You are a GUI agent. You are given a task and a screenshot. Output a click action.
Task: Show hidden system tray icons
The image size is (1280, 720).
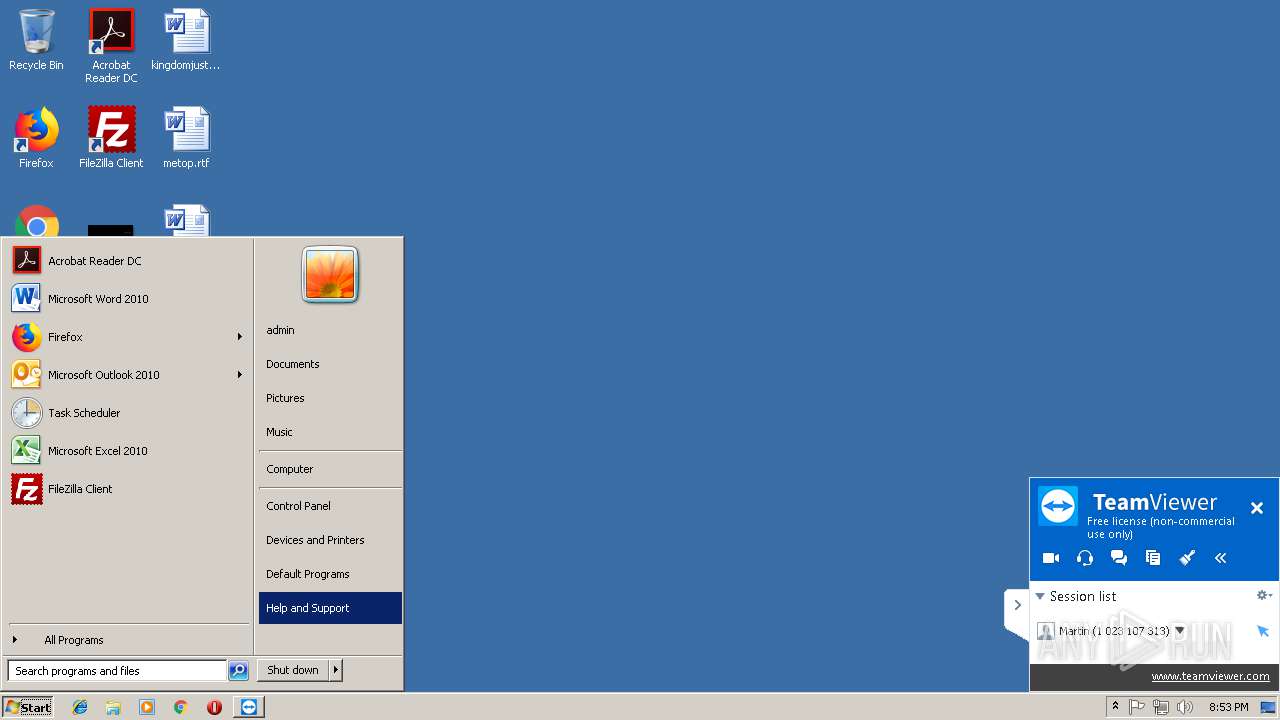(1115, 707)
